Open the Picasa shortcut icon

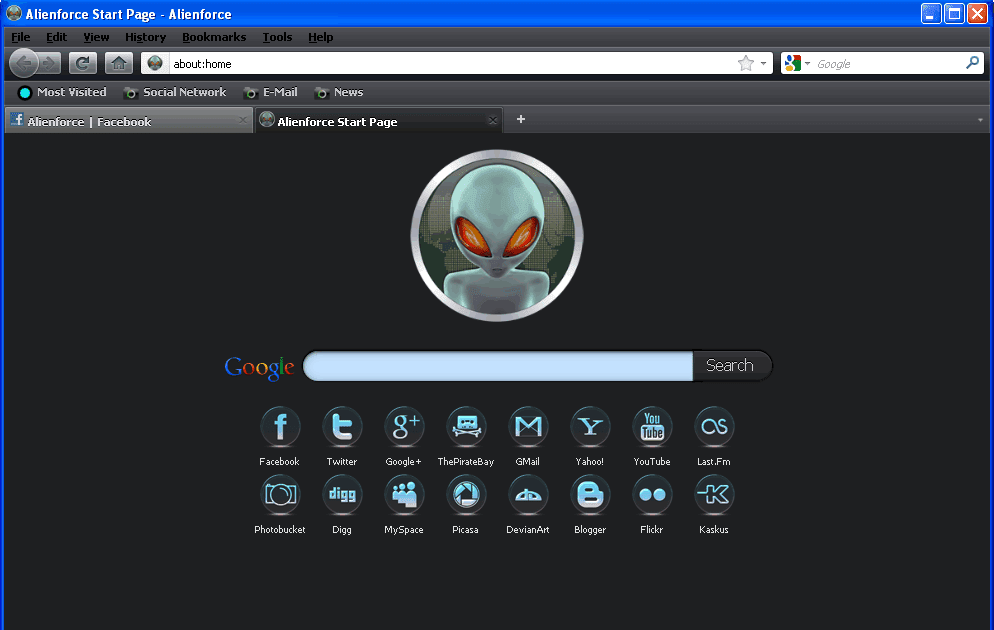(x=466, y=494)
